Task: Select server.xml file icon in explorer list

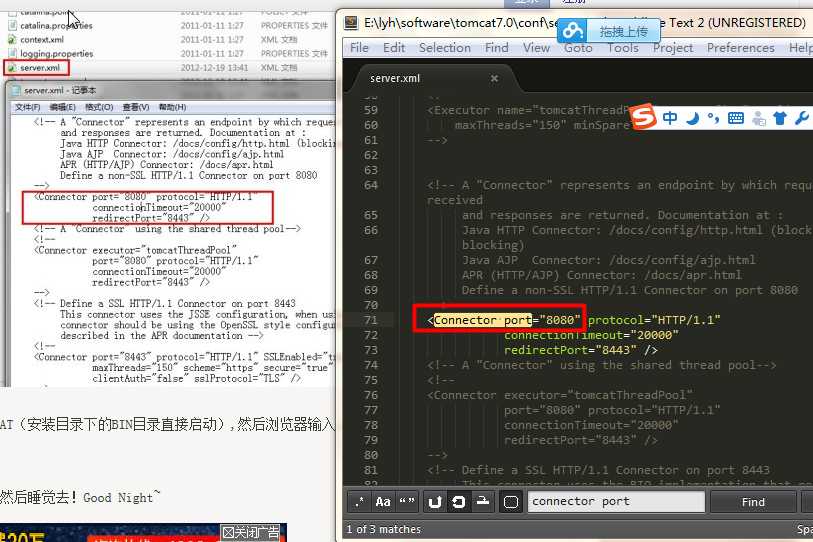Action: tap(12, 67)
